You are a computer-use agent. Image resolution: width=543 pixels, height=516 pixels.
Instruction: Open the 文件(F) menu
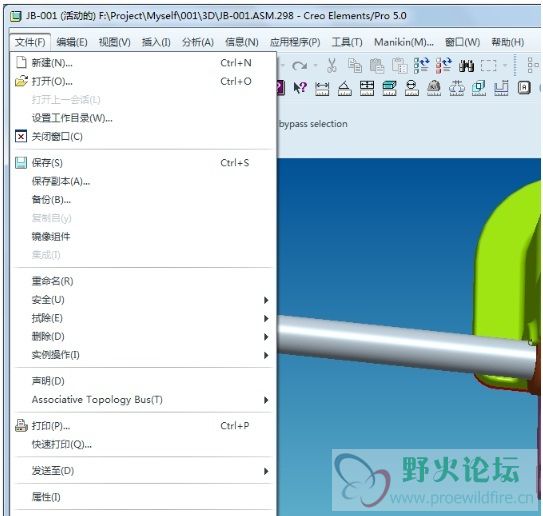pos(30,42)
